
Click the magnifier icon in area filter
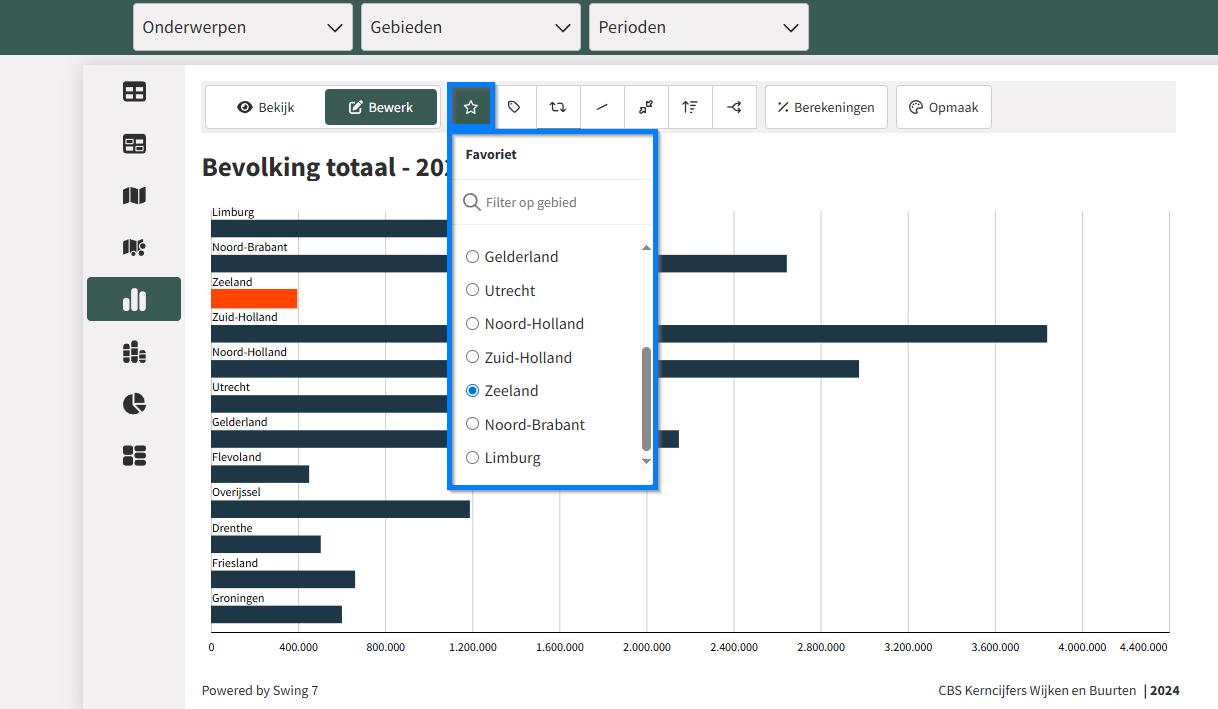coord(472,202)
